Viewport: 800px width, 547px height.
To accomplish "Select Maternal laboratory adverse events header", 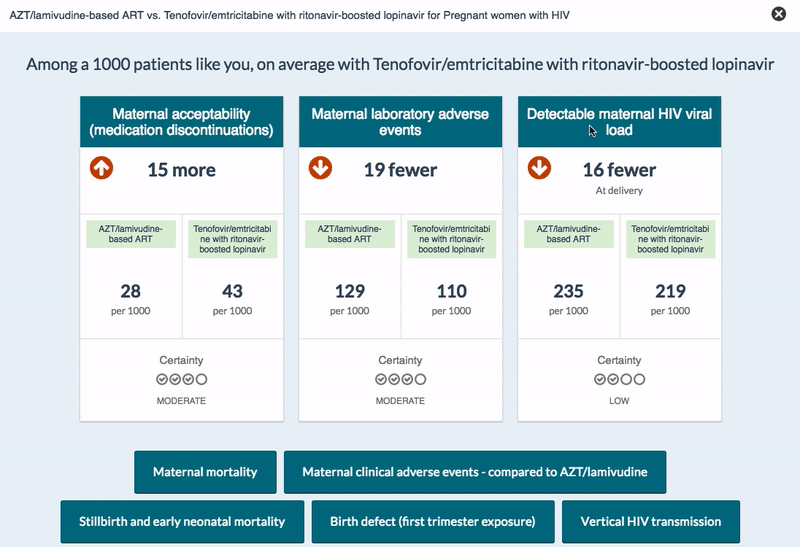I will (x=401, y=121).
